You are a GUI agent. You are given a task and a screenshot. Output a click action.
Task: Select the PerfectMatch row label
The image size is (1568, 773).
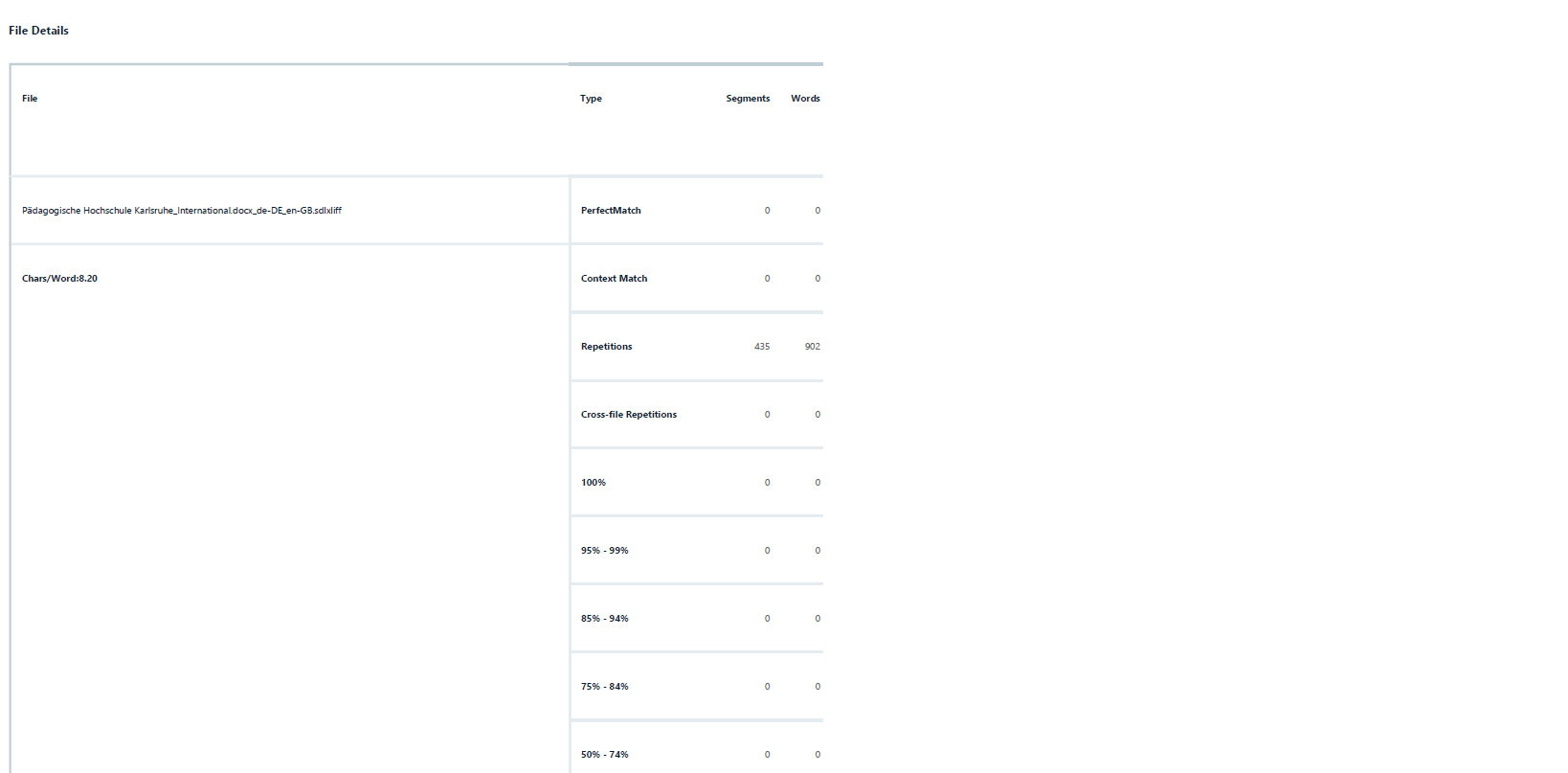[611, 211]
